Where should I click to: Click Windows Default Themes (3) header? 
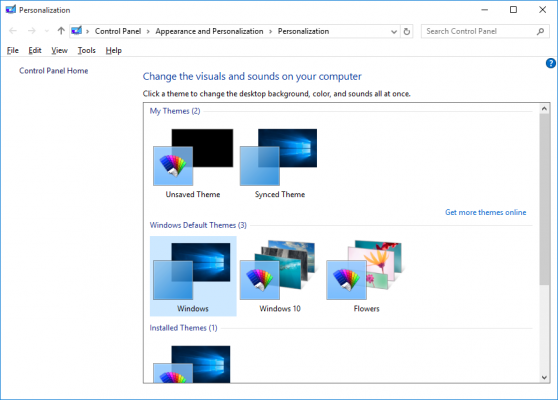point(198,225)
